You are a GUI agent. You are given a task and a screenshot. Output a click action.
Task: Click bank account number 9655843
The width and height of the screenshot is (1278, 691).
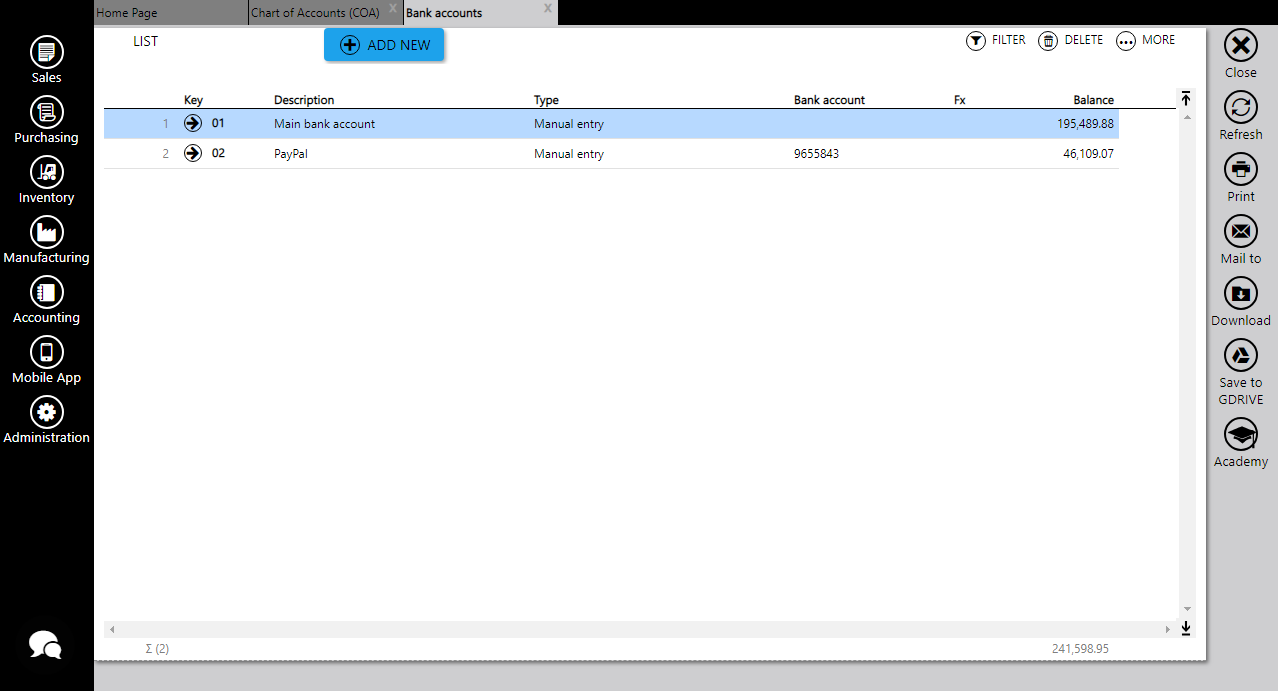point(816,154)
